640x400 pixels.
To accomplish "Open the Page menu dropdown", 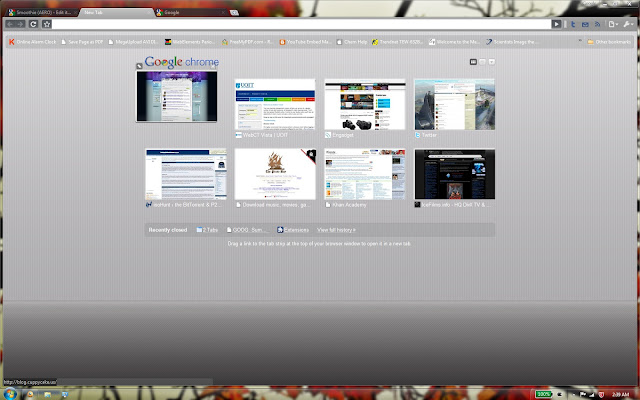I will click(613, 24).
